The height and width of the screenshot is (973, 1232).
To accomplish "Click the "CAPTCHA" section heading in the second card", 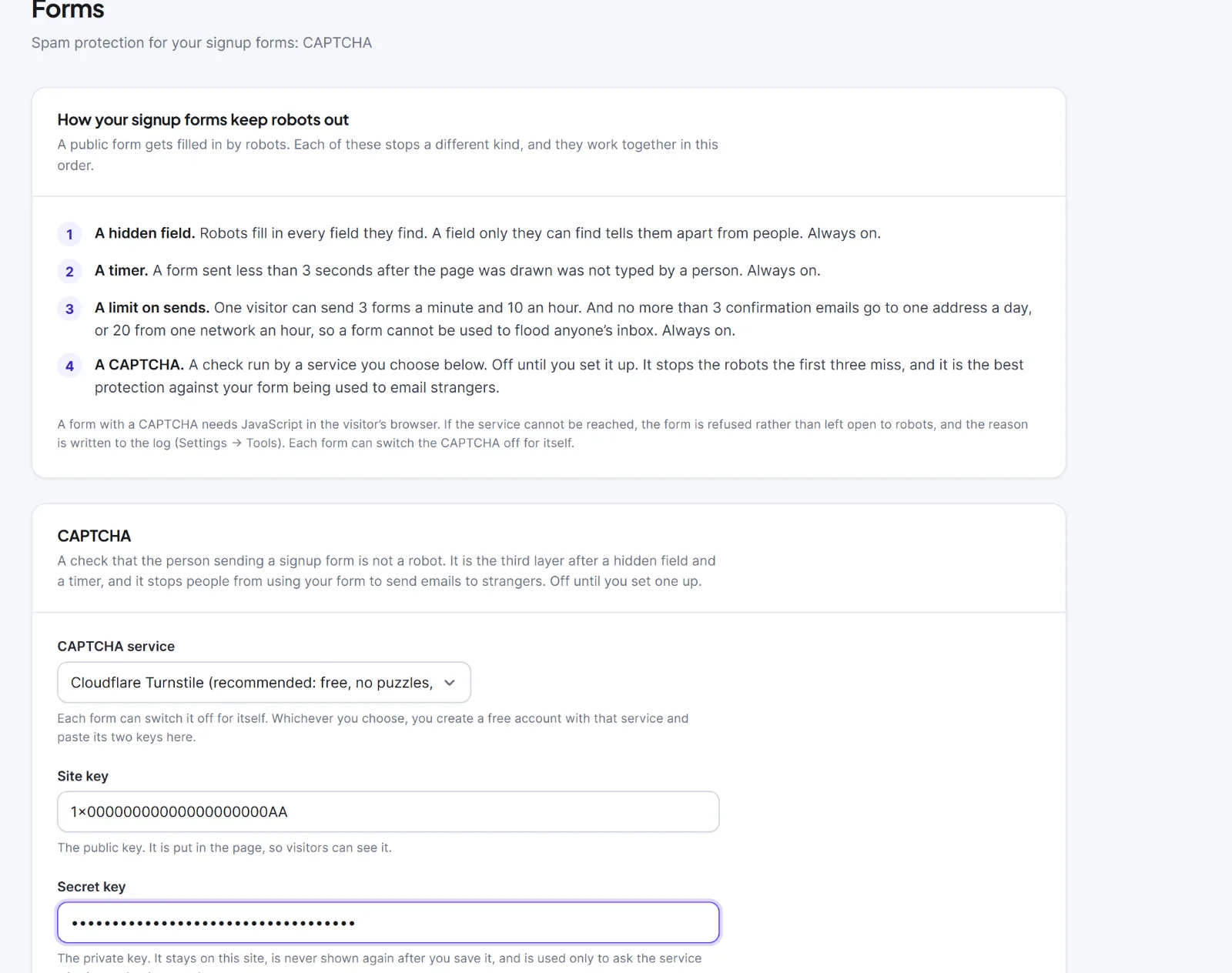I will (x=95, y=536).
